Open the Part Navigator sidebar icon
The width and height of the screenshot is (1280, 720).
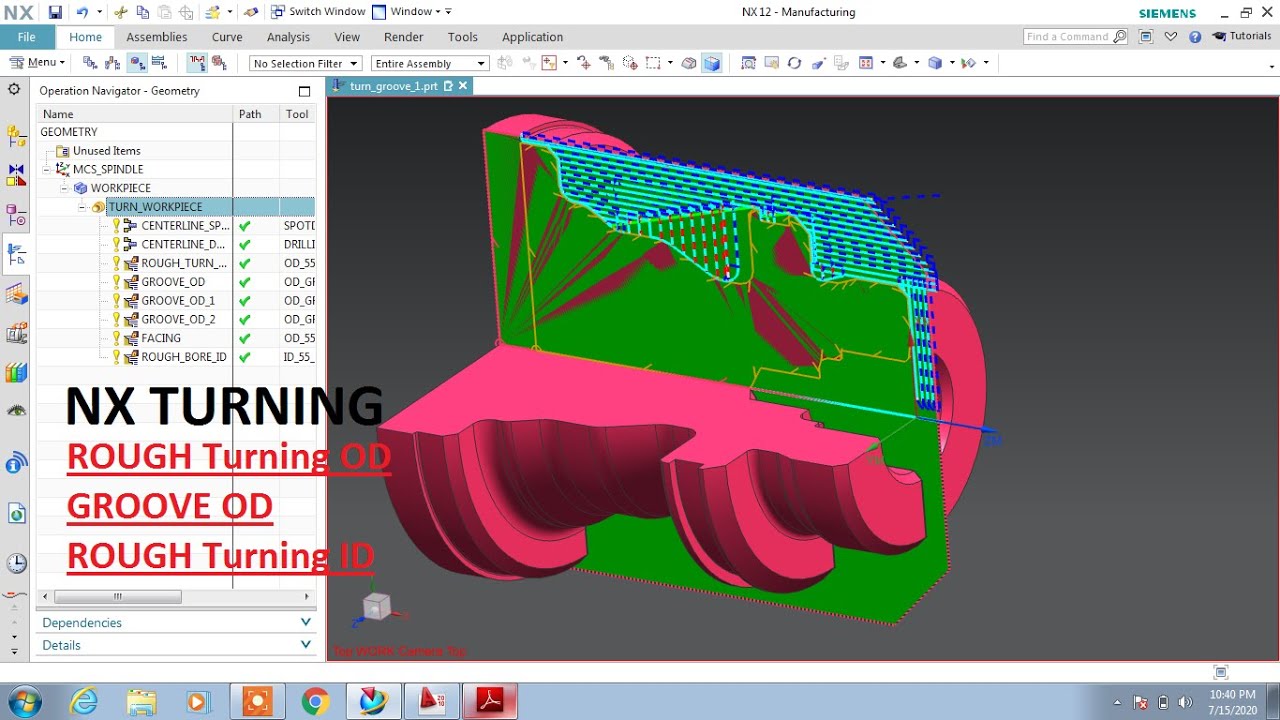16,215
